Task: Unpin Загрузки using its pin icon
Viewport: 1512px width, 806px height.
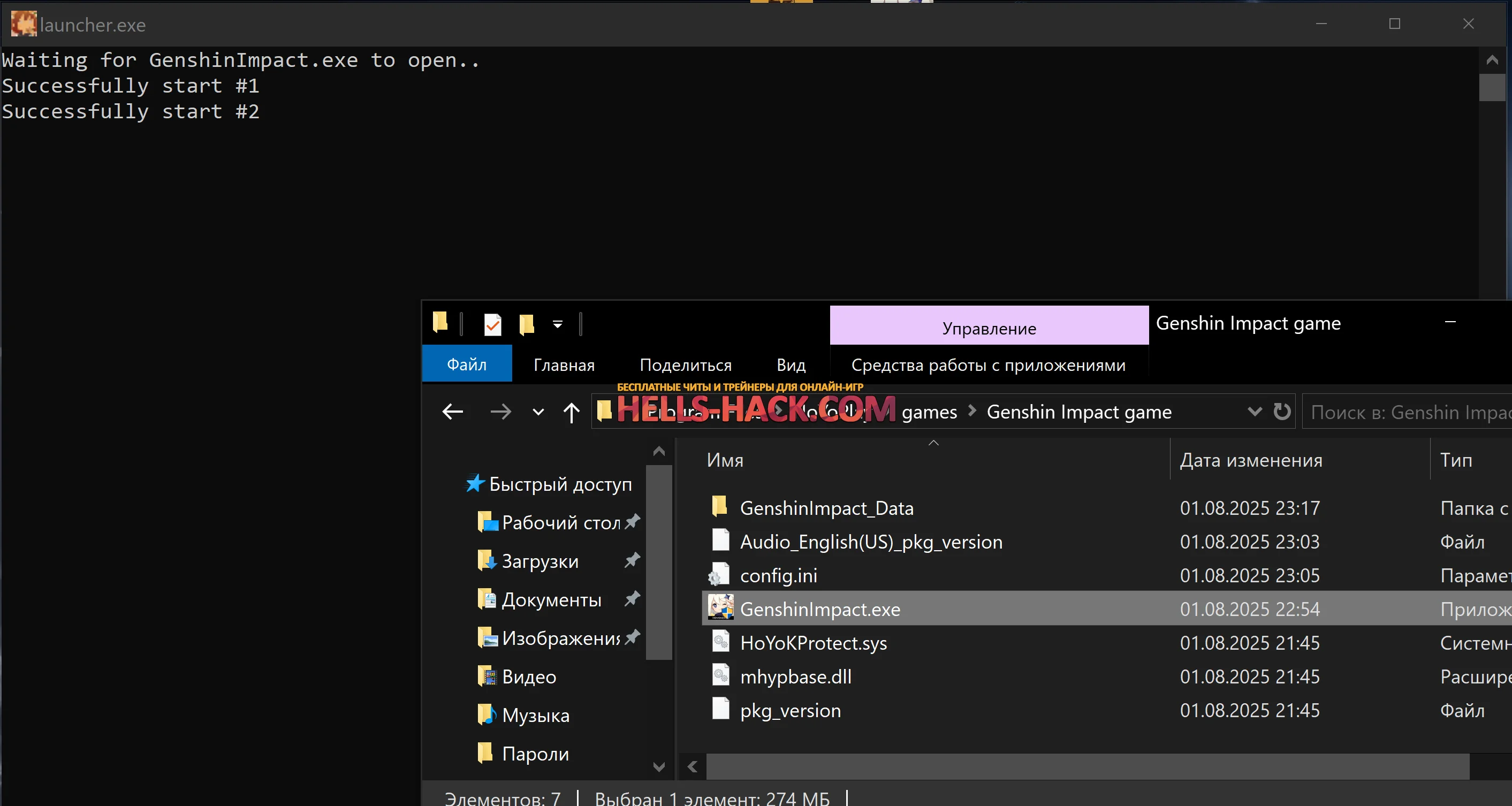Action: point(632,560)
